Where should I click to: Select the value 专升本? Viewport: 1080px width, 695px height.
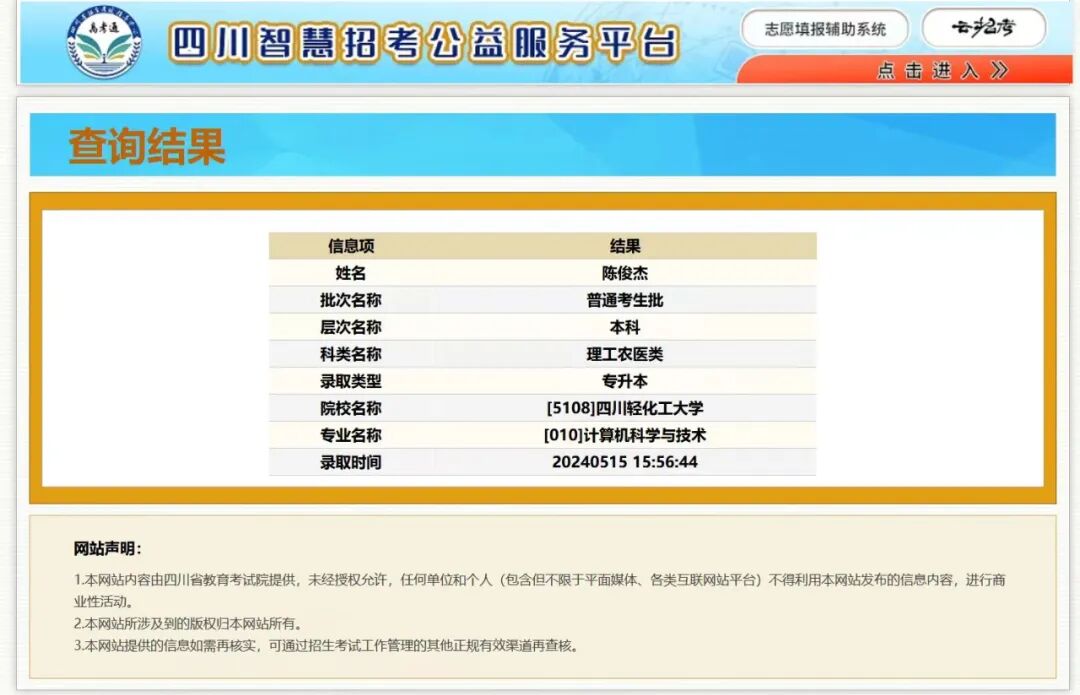tap(625, 381)
